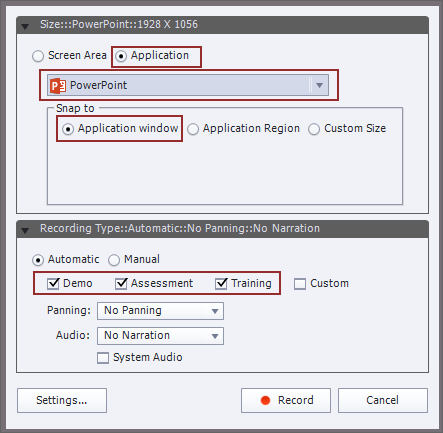443x433 pixels.
Task: Open the No Narration audio dropdown
Action: click(160, 336)
